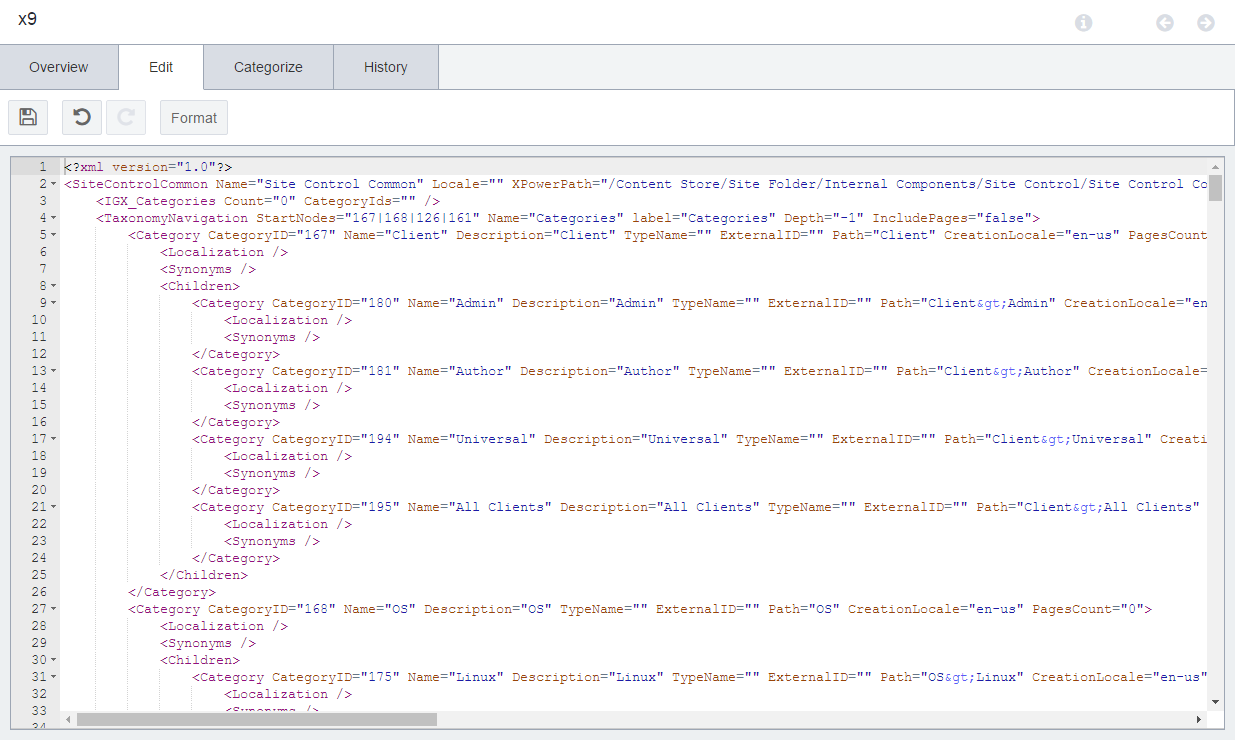Click line number 1 in the gutter
The height and width of the screenshot is (740, 1235).
pos(42,167)
